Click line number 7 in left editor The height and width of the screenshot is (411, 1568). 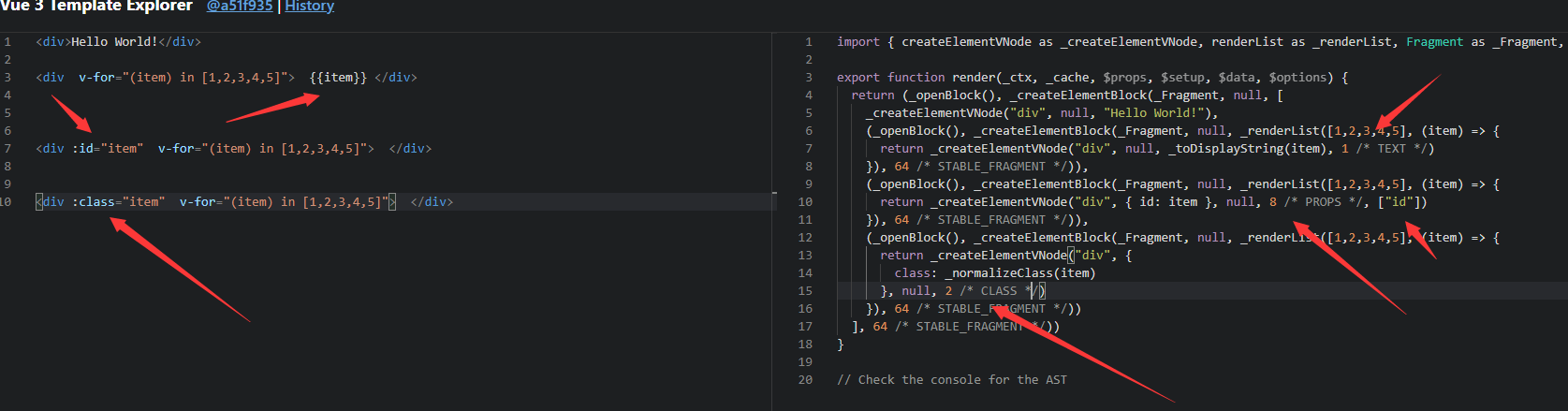[7, 149]
